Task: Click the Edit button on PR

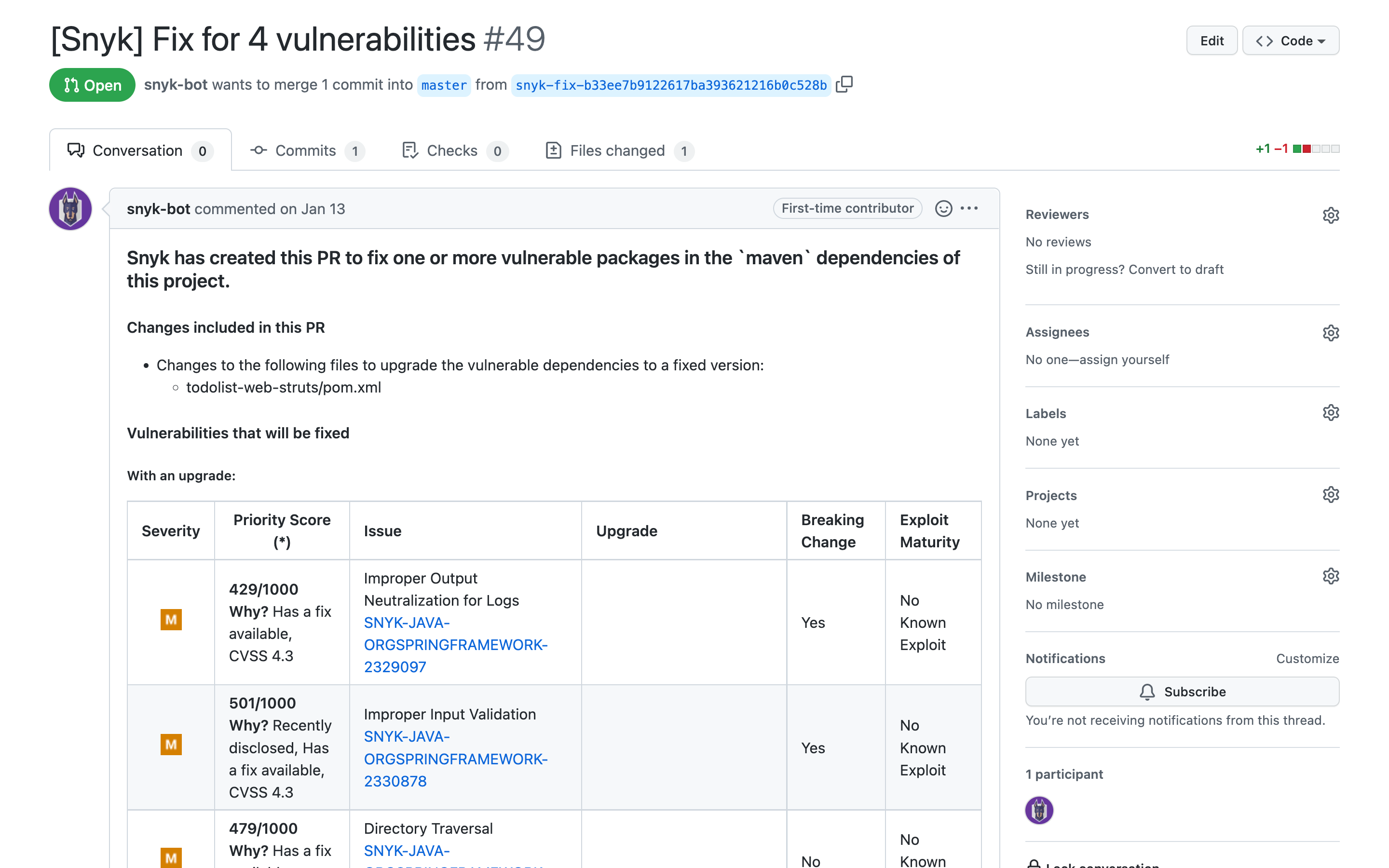Action: 1211,41
